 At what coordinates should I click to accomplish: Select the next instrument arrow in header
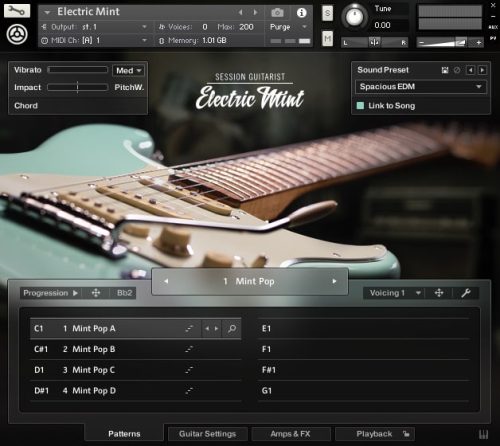(x=255, y=13)
